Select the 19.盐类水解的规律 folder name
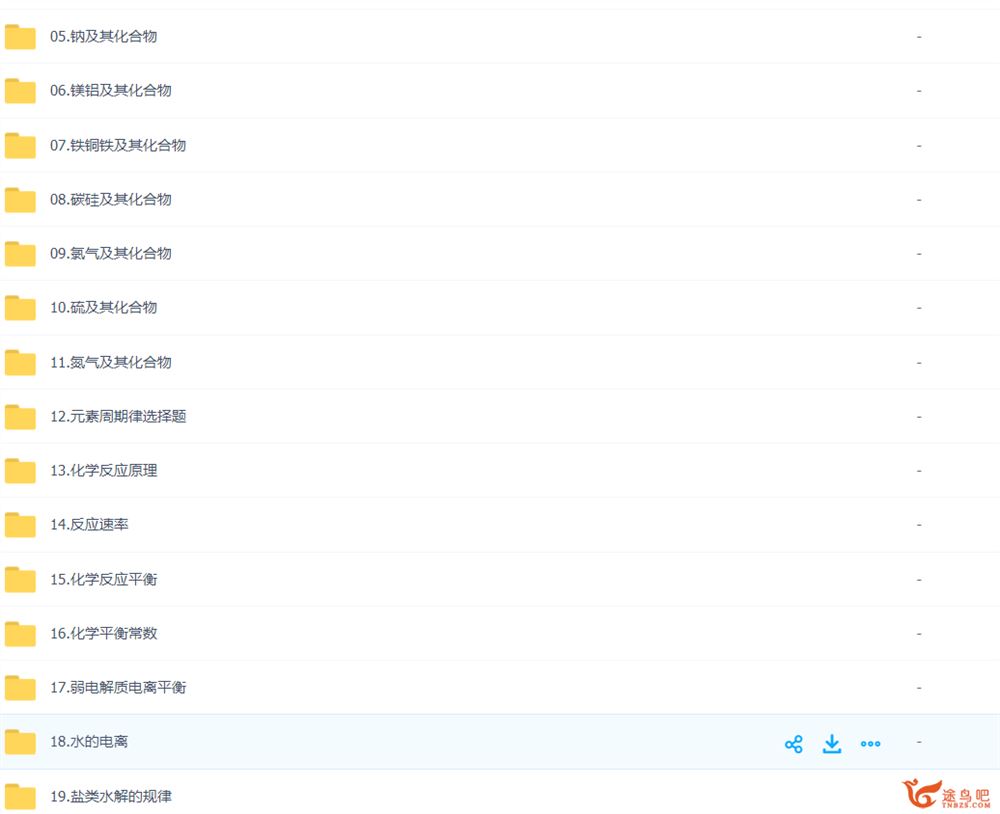Viewport: 1000px width, 814px height. tap(111, 796)
